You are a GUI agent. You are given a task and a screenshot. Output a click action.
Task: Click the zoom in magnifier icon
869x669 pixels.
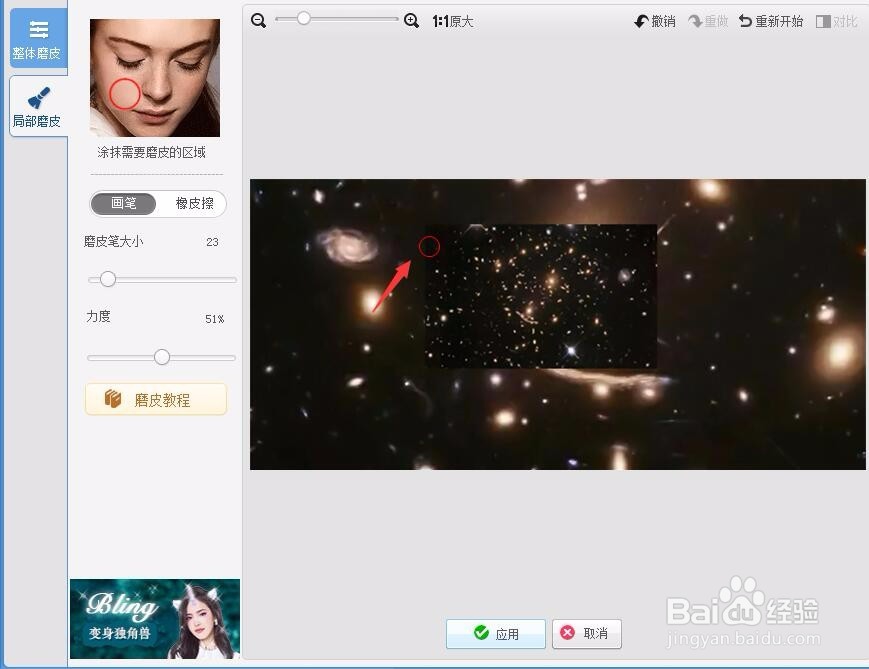click(x=411, y=21)
